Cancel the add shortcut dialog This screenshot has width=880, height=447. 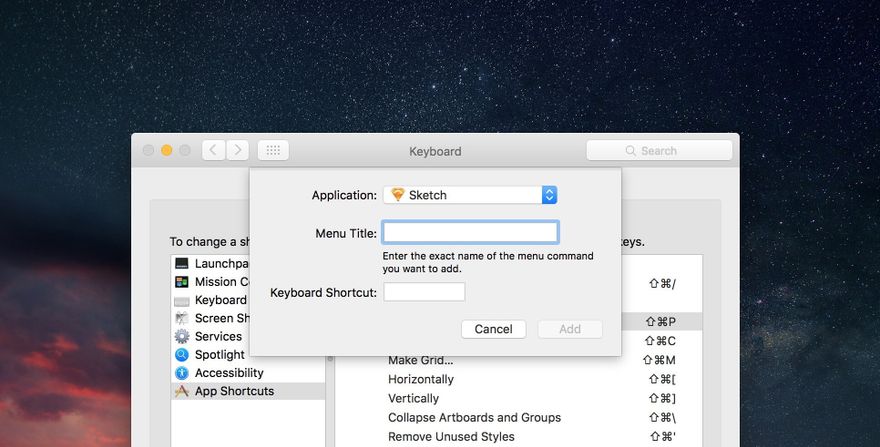493,329
